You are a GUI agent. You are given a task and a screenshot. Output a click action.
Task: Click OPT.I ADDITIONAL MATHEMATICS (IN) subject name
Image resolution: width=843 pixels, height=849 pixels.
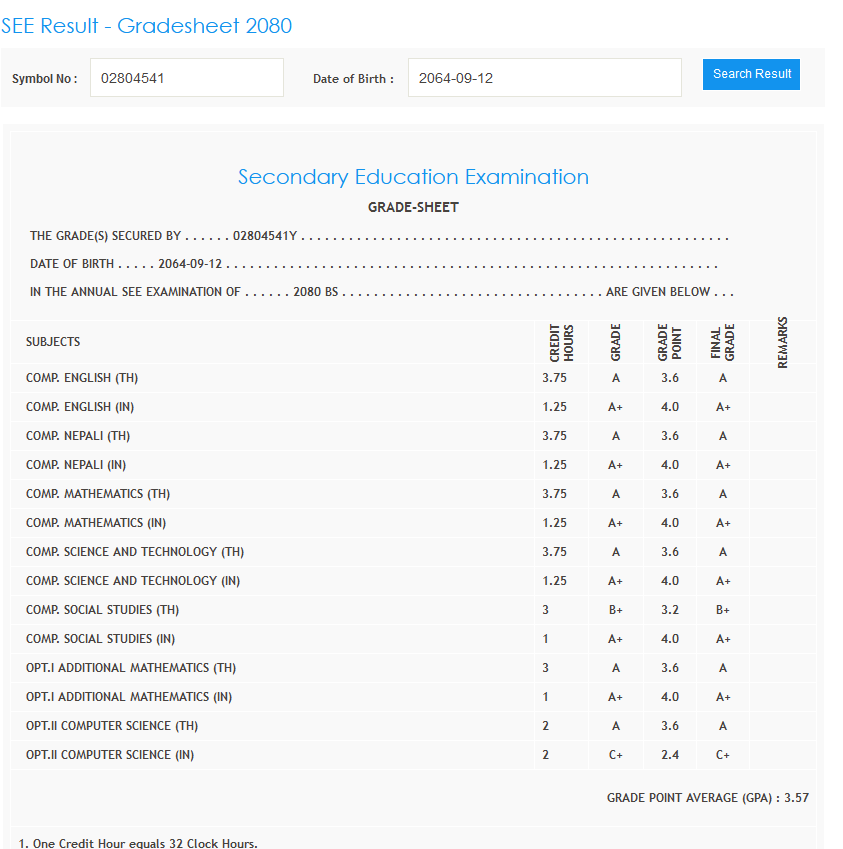(129, 697)
